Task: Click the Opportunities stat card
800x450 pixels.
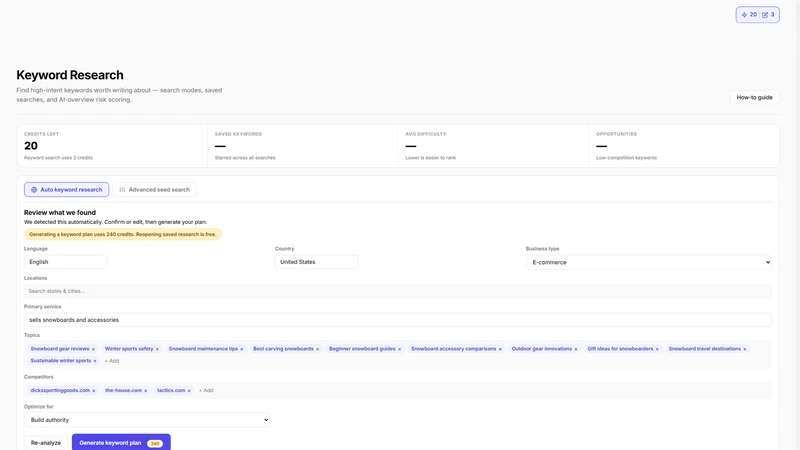Action: coord(684,146)
